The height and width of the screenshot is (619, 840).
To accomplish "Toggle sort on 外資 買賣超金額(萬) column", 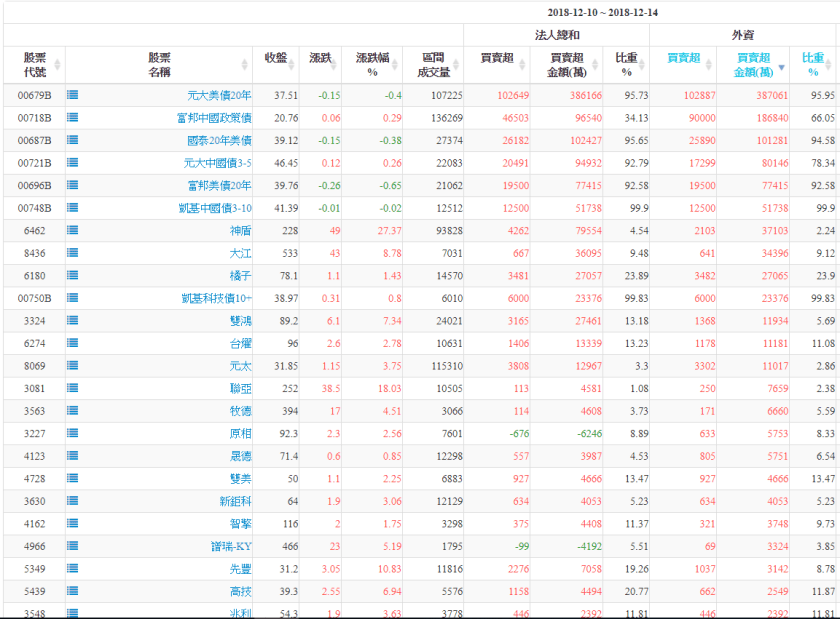I will (x=753, y=65).
